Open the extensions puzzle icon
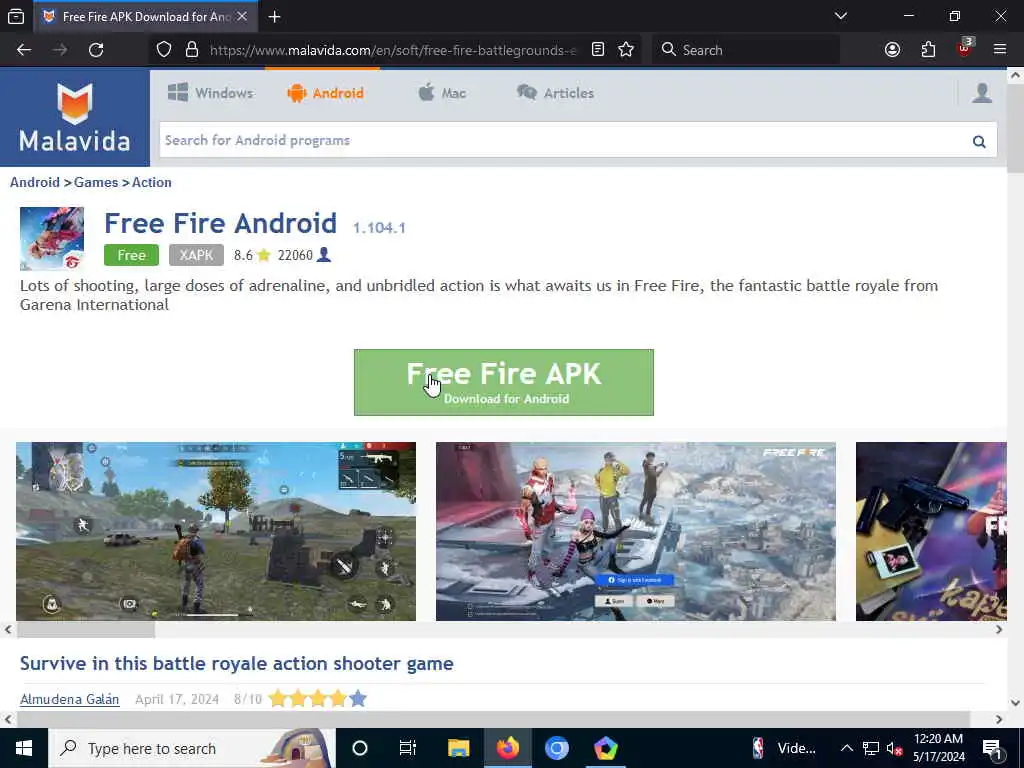This screenshot has height=768, width=1024. pyautogui.click(x=928, y=50)
